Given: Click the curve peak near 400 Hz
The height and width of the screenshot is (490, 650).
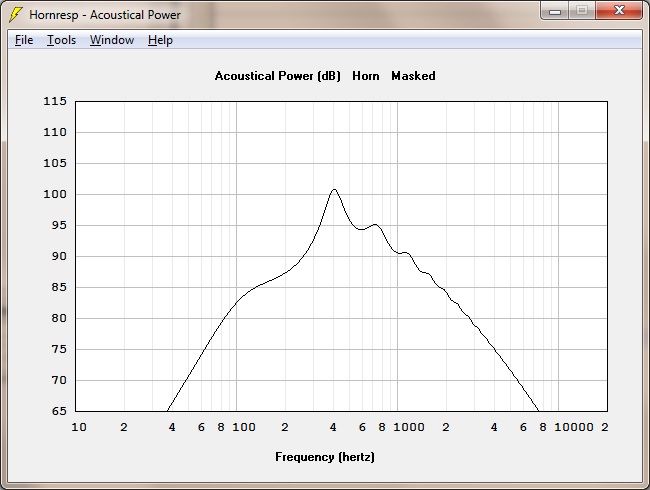Looking at the screenshot, I should [x=335, y=189].
